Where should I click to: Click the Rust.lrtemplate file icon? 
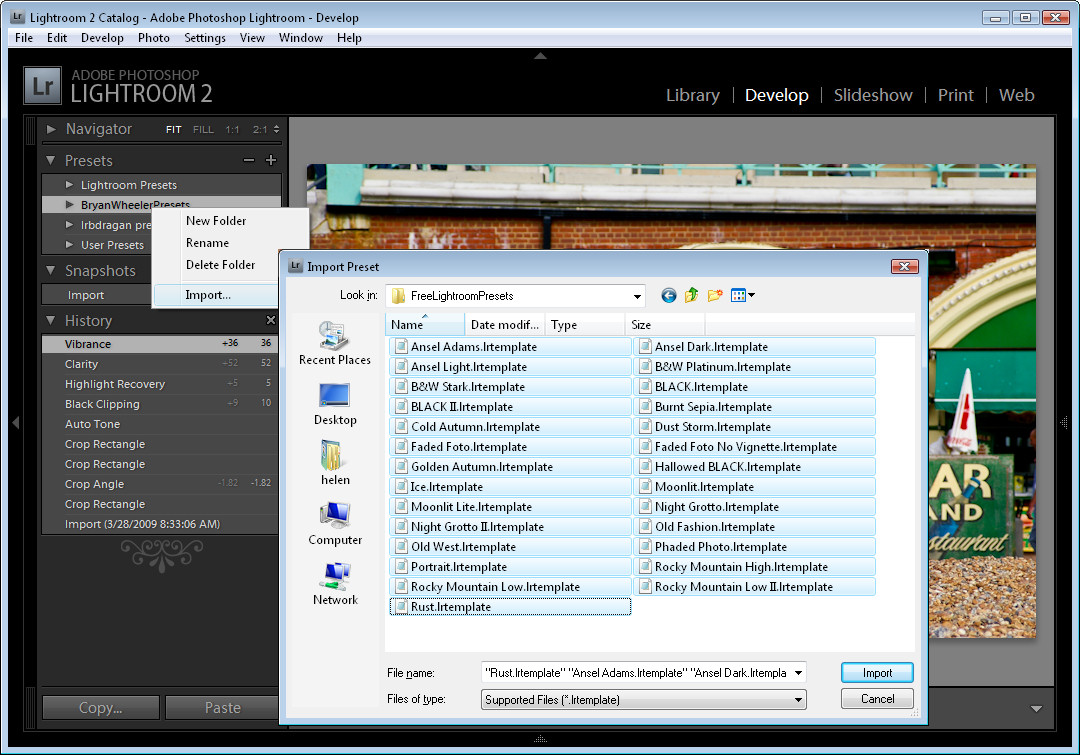401,607
